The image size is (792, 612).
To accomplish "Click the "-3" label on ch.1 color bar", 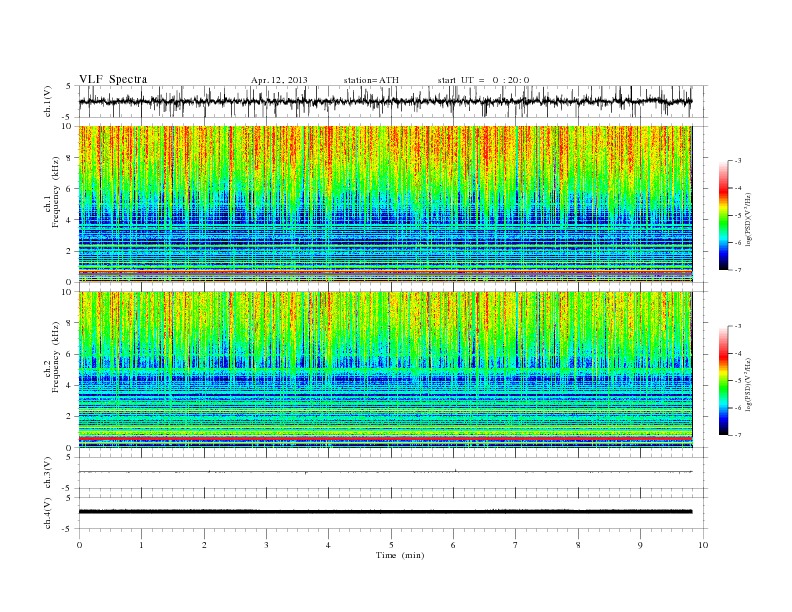I will coord(738,161).
